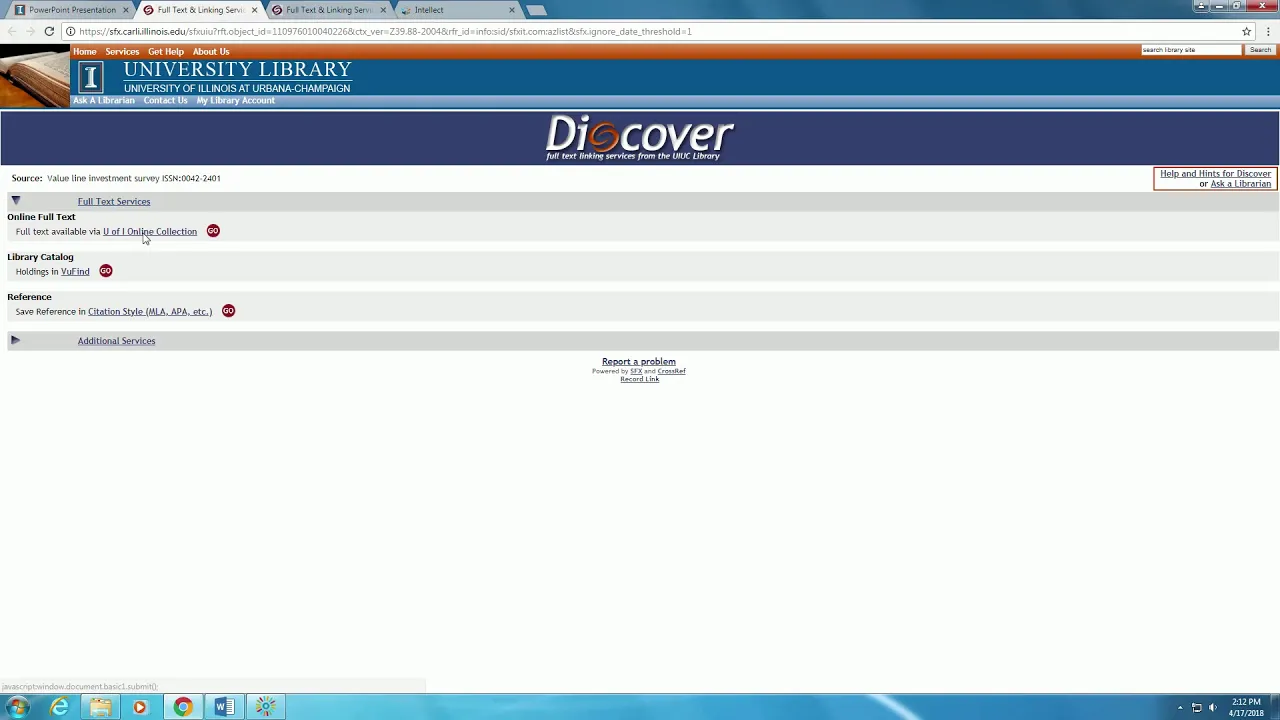Viewport: 1280px width, 720px height.
Task: Bookmark this page with star icon
Action: pos(1246,31)
